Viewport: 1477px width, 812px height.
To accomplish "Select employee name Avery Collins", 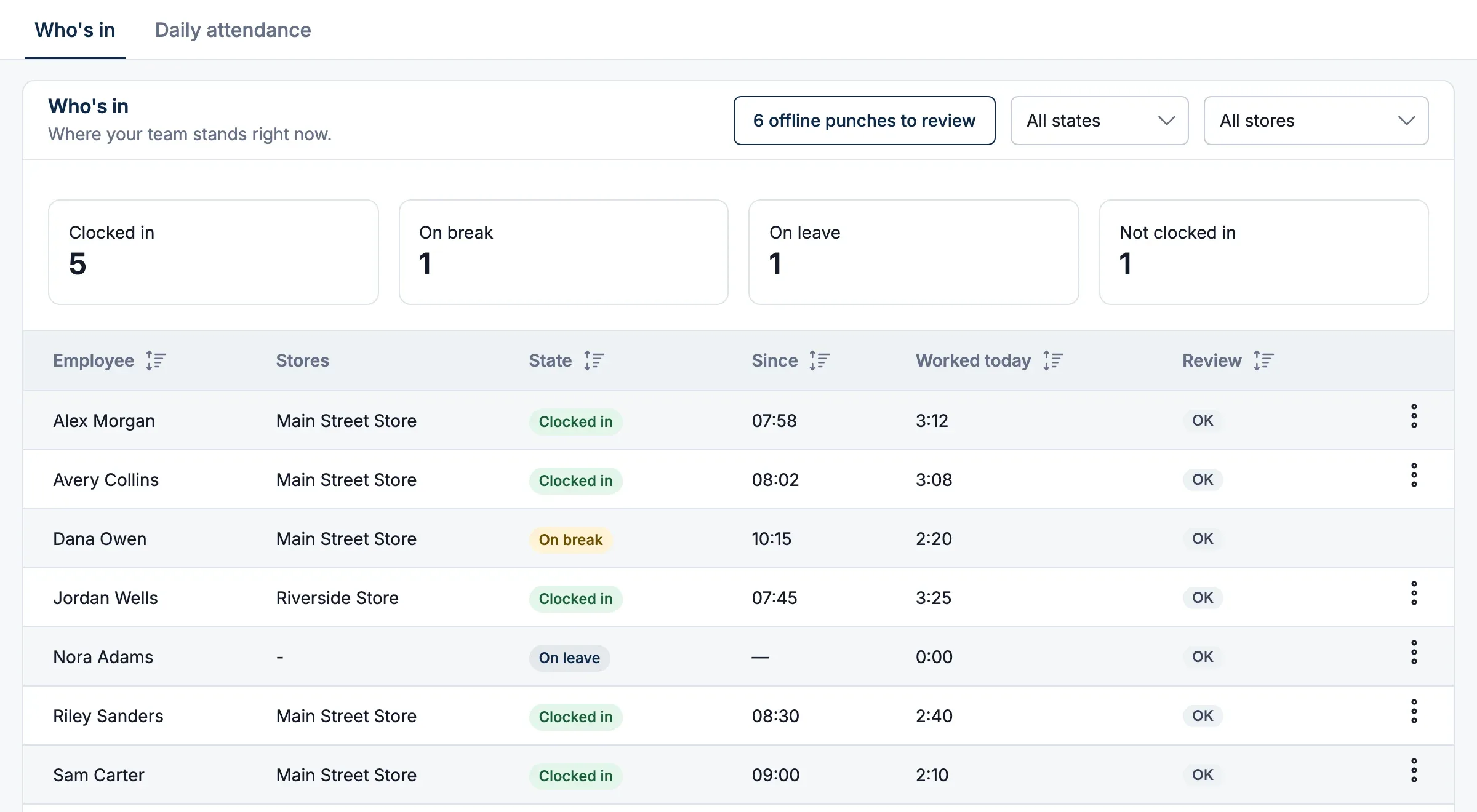I will click(106, 480).
